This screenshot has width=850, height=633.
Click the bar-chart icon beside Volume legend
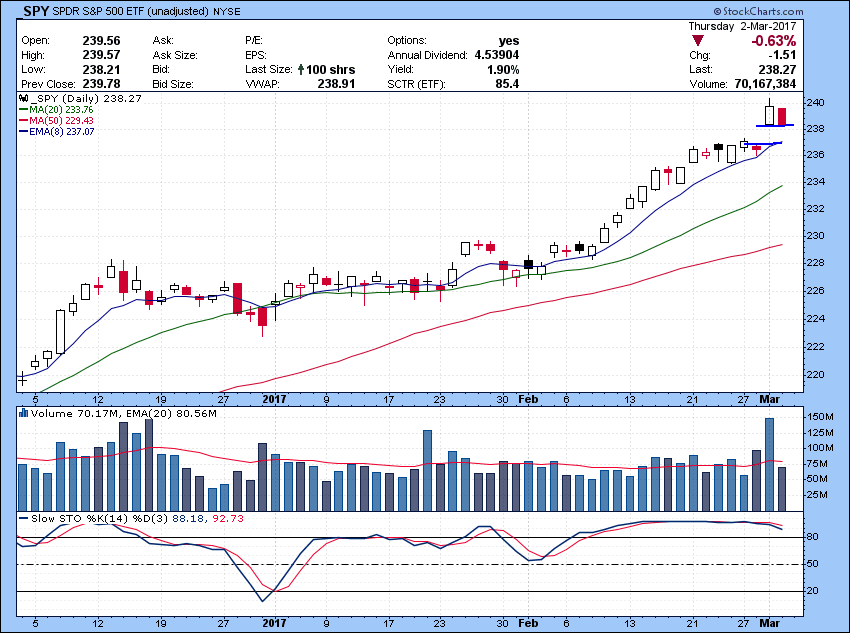click(23, 413)
